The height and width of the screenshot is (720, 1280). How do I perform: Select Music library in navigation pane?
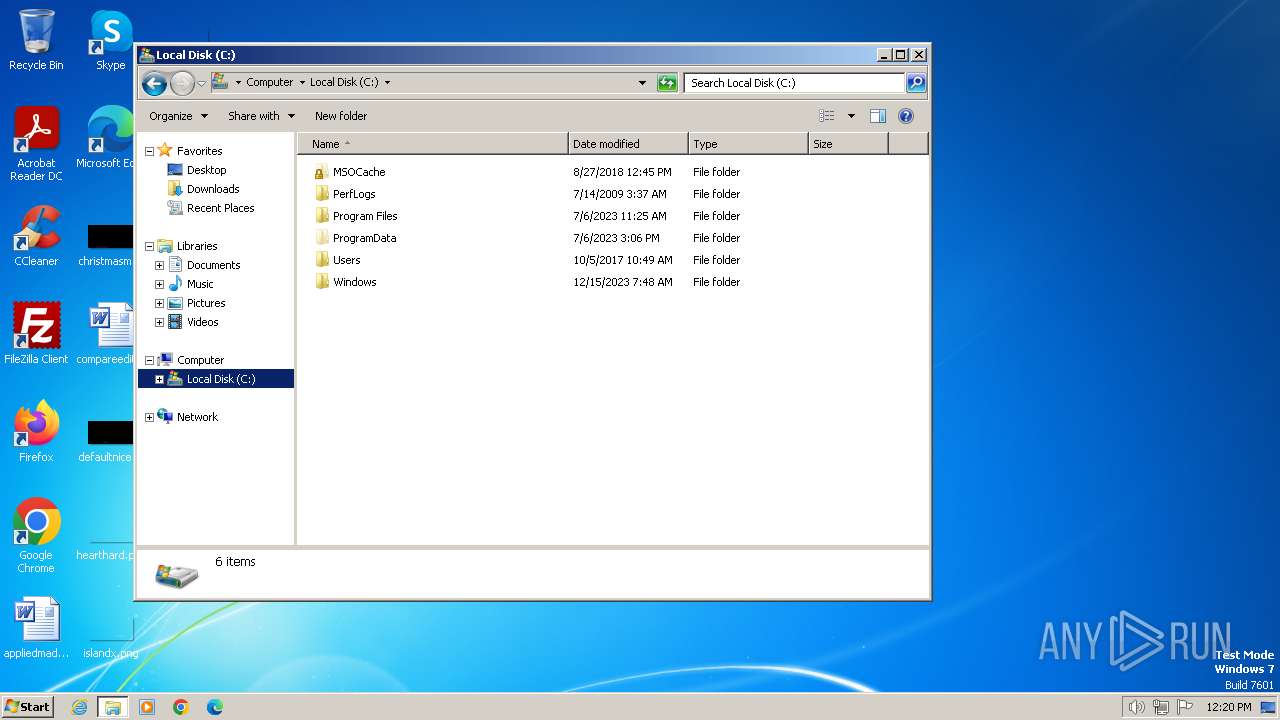[x=199, y=284]
